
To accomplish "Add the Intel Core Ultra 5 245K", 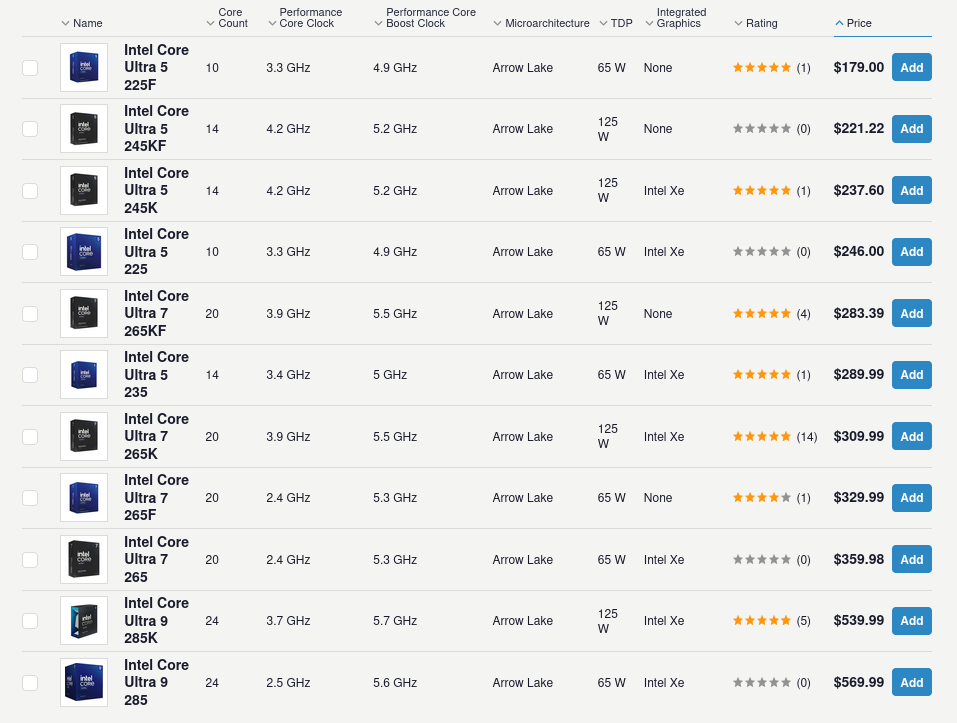I will 911,191.
